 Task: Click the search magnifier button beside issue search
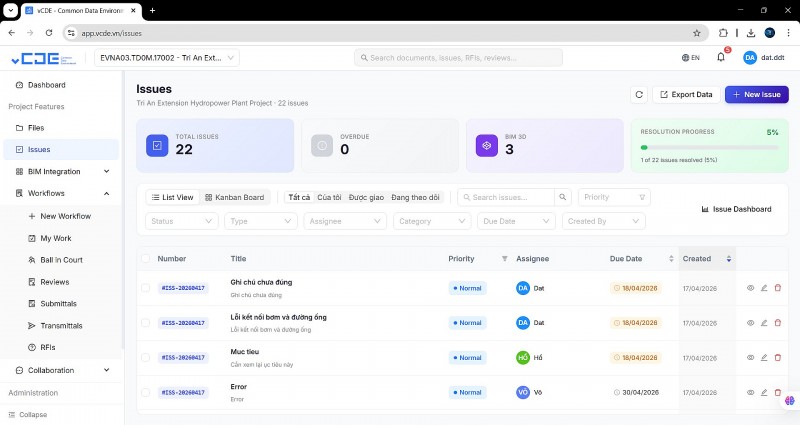coord(563,197)
